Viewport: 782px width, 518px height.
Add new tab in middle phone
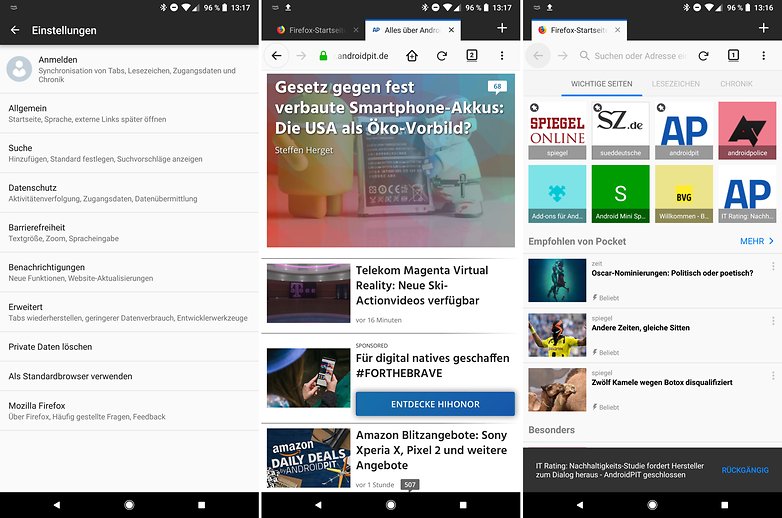tap(502, 28)
